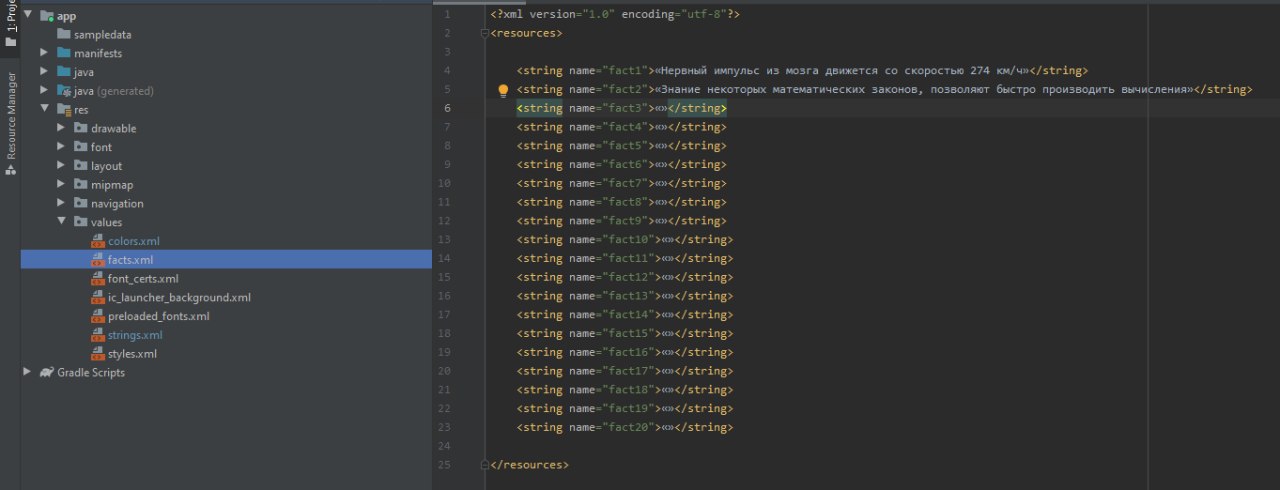
Task: Collapse the app module tree node
Action: [28, 15]
